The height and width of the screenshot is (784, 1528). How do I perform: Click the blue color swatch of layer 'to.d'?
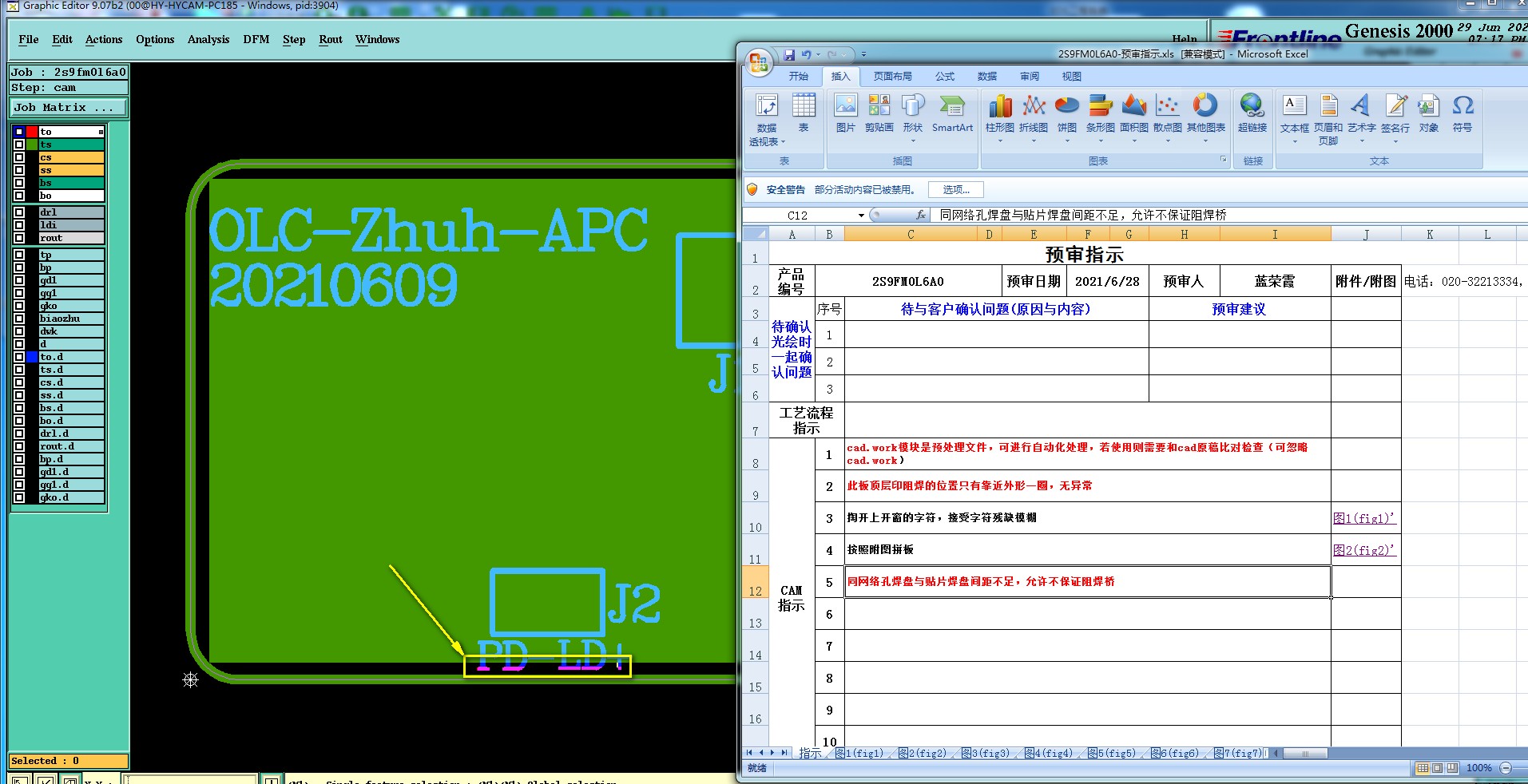pos(32,357)
